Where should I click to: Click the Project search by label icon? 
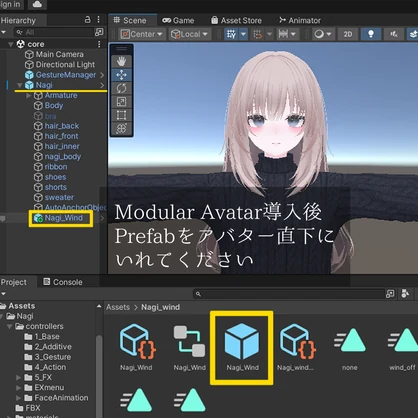(405, 294)
